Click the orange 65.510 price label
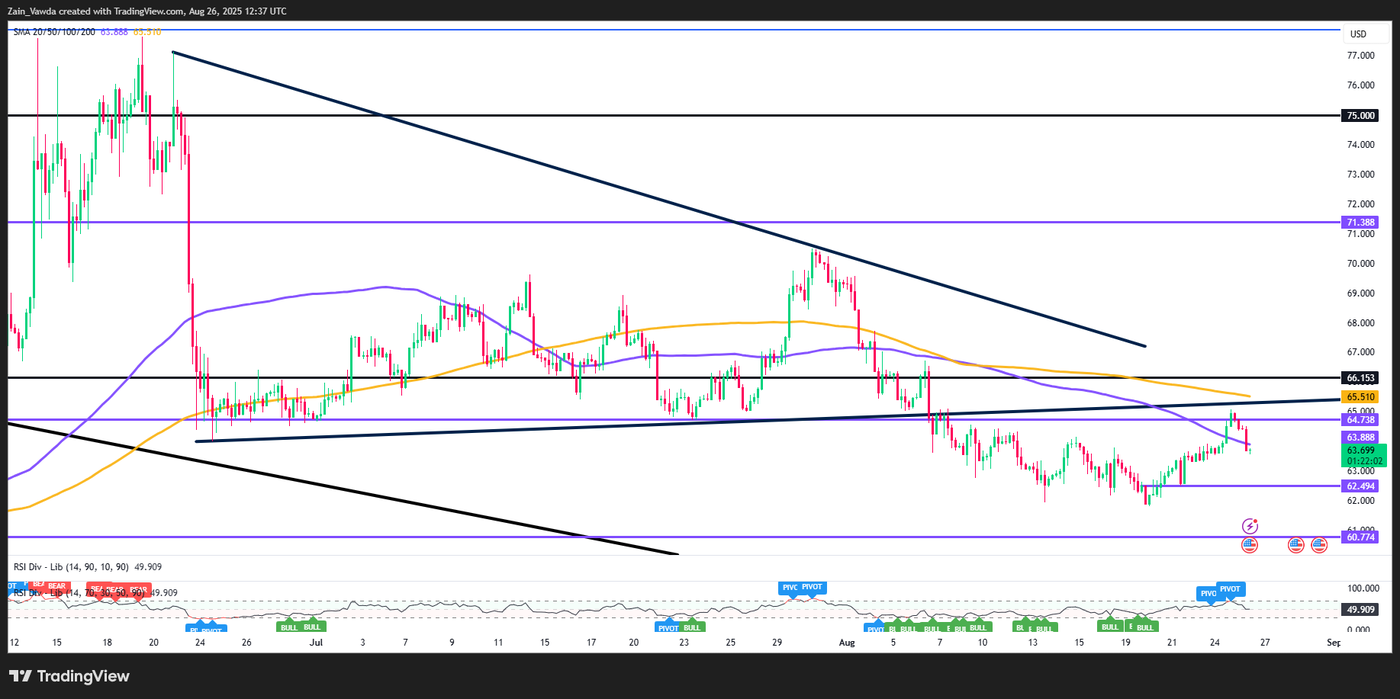1400x699 pixels. [x=1360, y=397]
